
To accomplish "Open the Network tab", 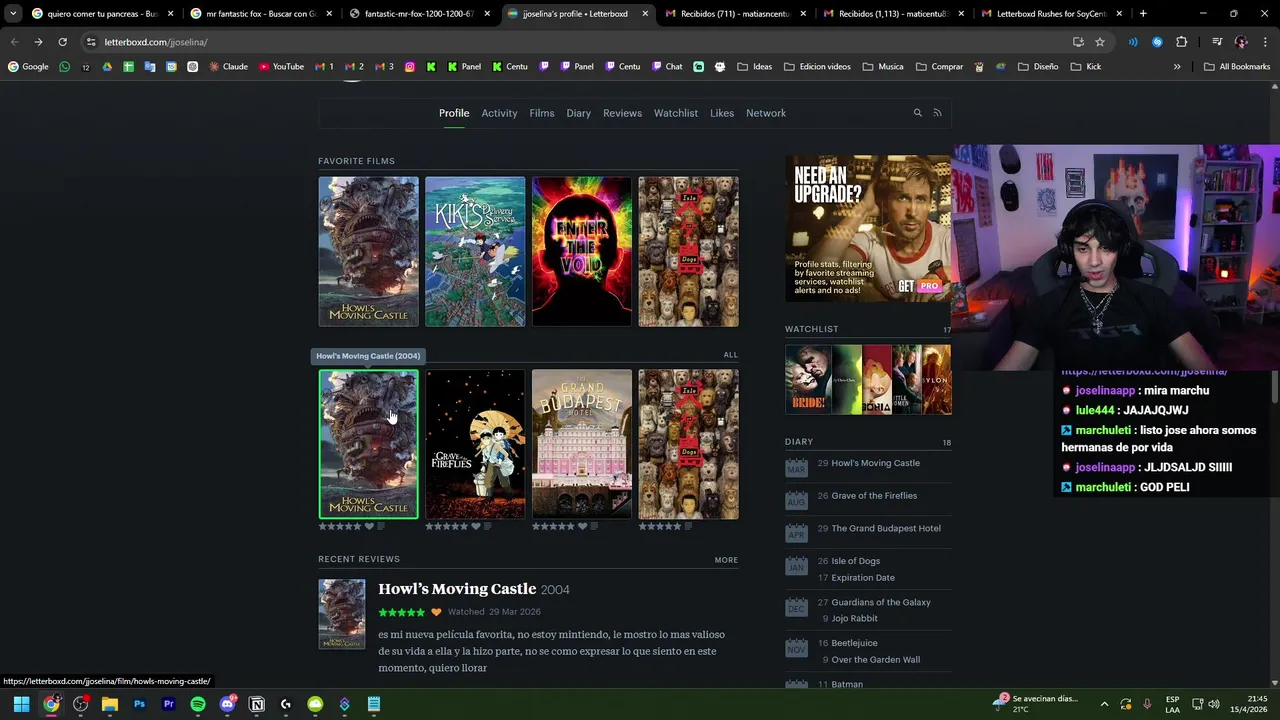I will point(766,113).
